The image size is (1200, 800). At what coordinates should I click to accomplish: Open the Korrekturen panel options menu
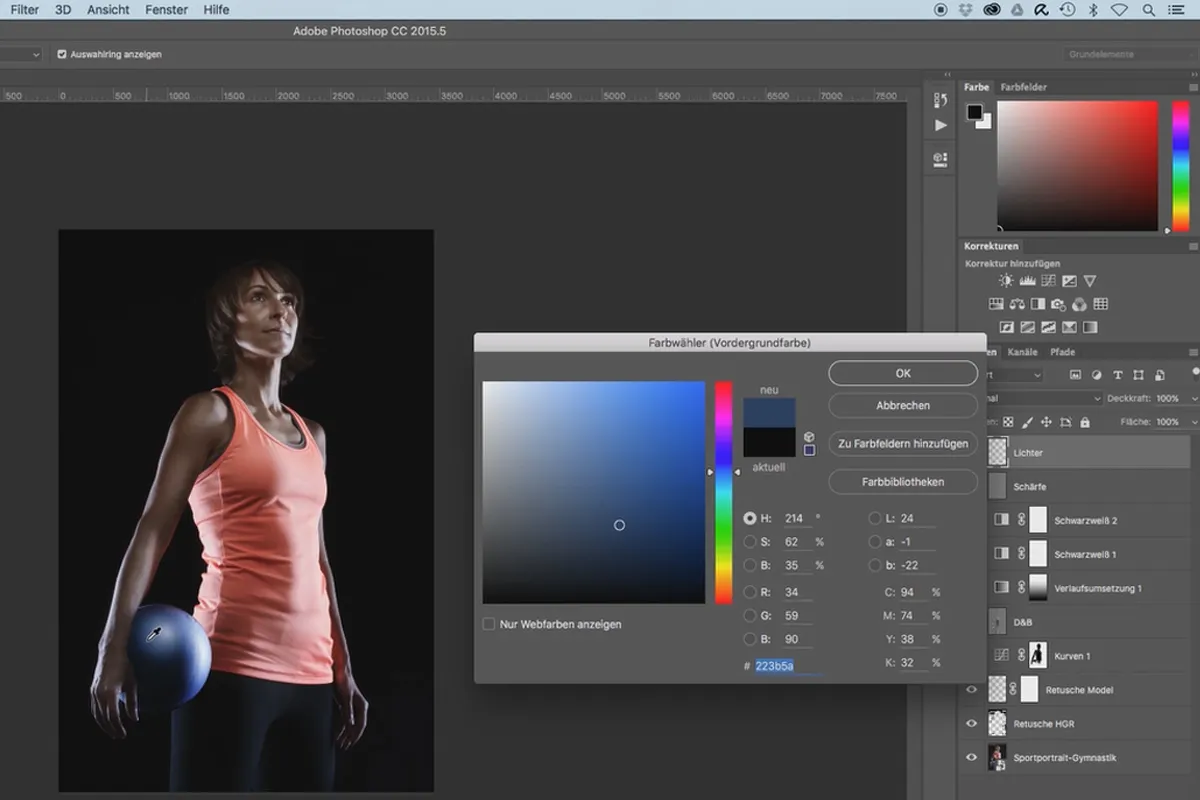[x=1193, y=246]
